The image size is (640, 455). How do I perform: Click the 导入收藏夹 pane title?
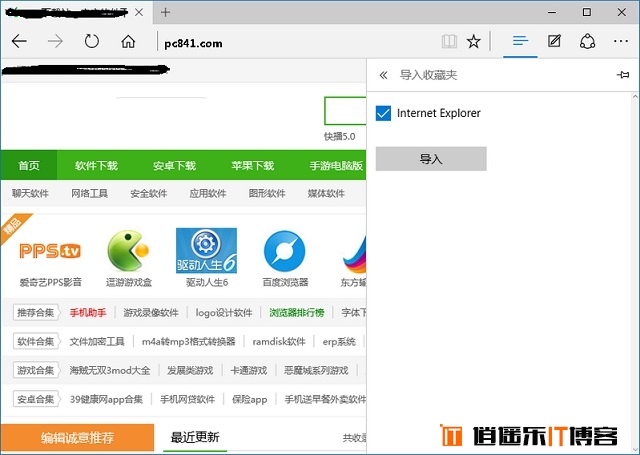coord(428,75)
